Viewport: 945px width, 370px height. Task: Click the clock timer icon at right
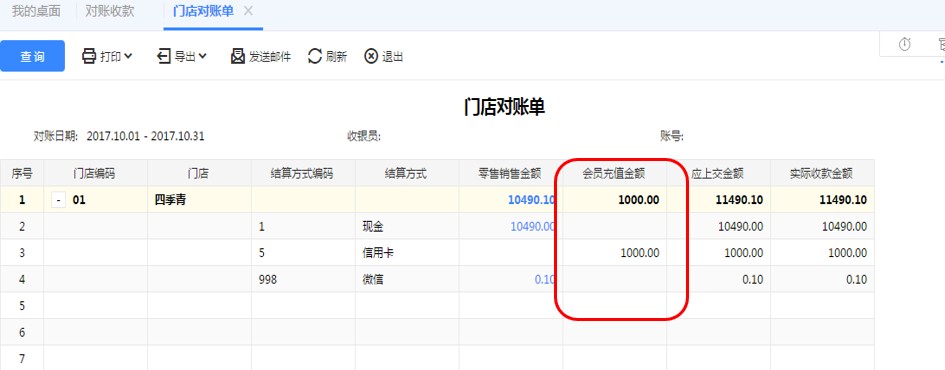(x=905, y=44)
